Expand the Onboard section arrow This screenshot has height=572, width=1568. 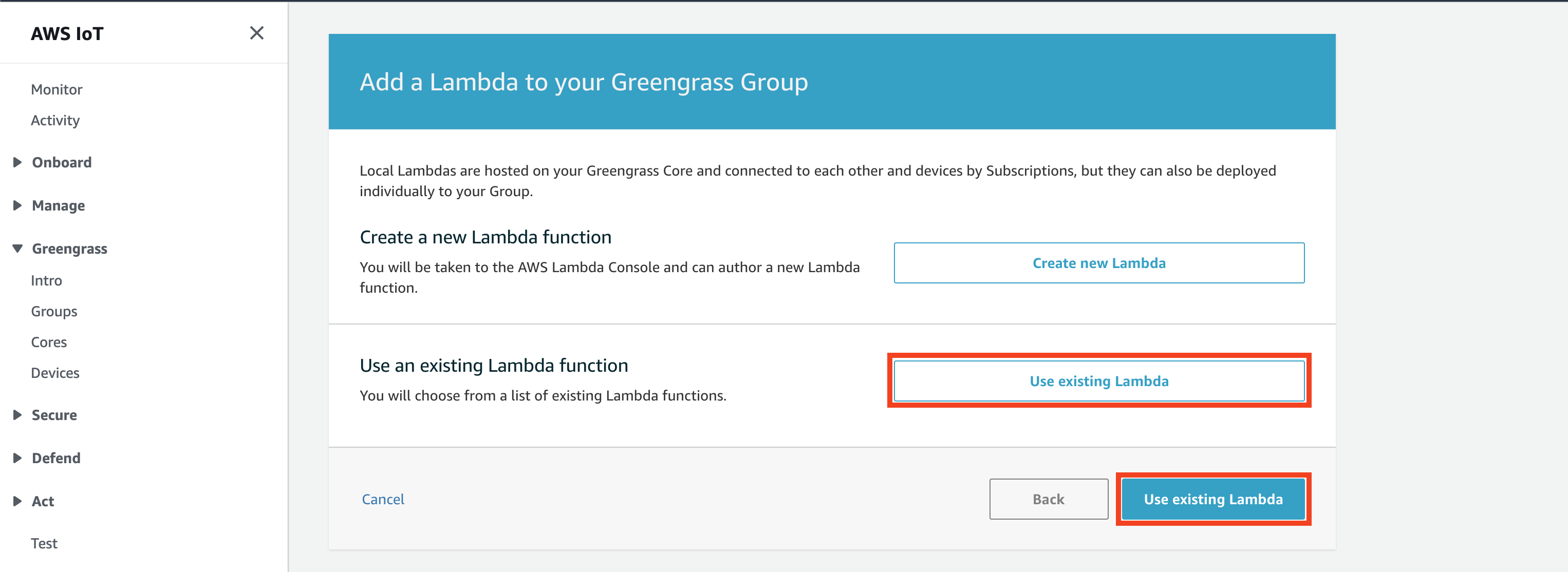tap(17, 162)
